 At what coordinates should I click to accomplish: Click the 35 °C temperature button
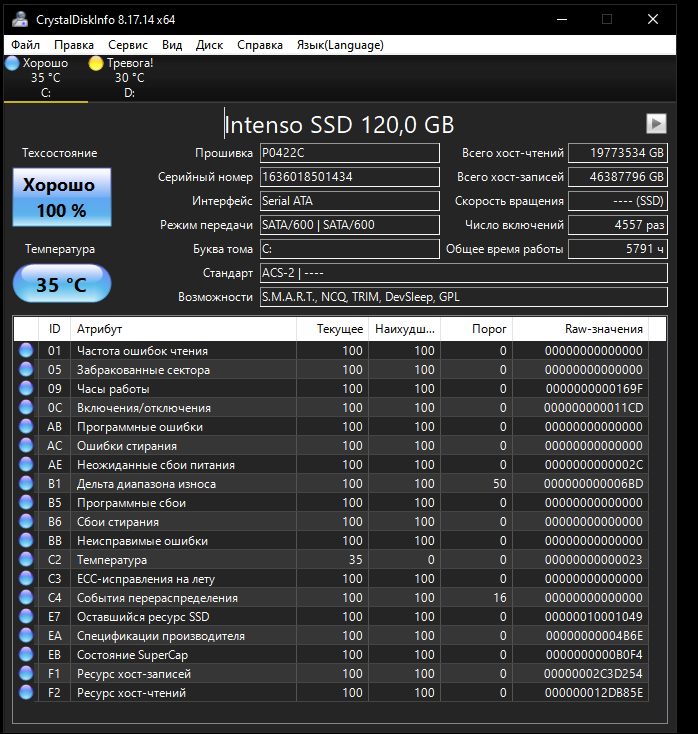tap(62, 284)
